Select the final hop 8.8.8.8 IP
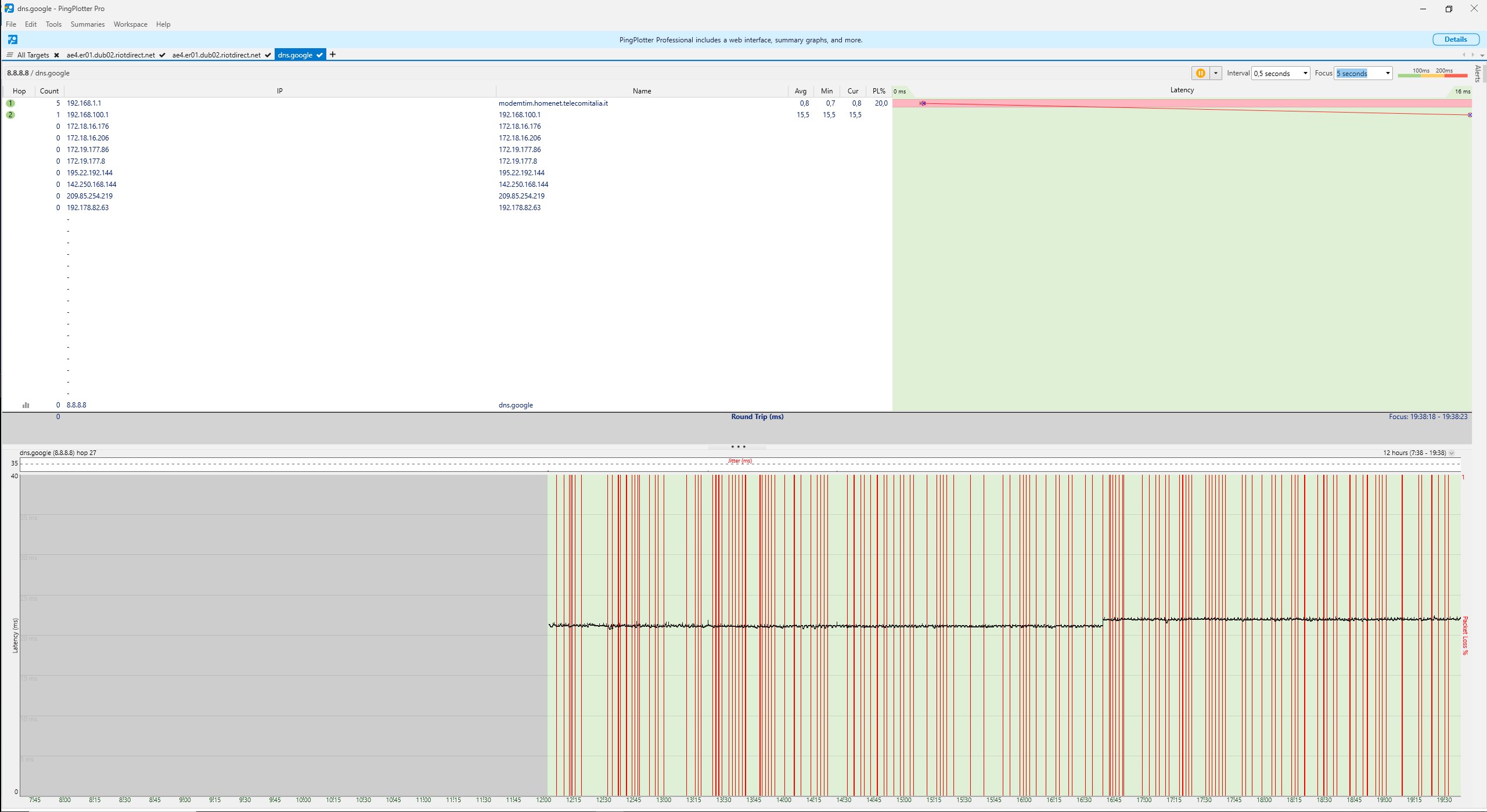 tap(76, 405)
